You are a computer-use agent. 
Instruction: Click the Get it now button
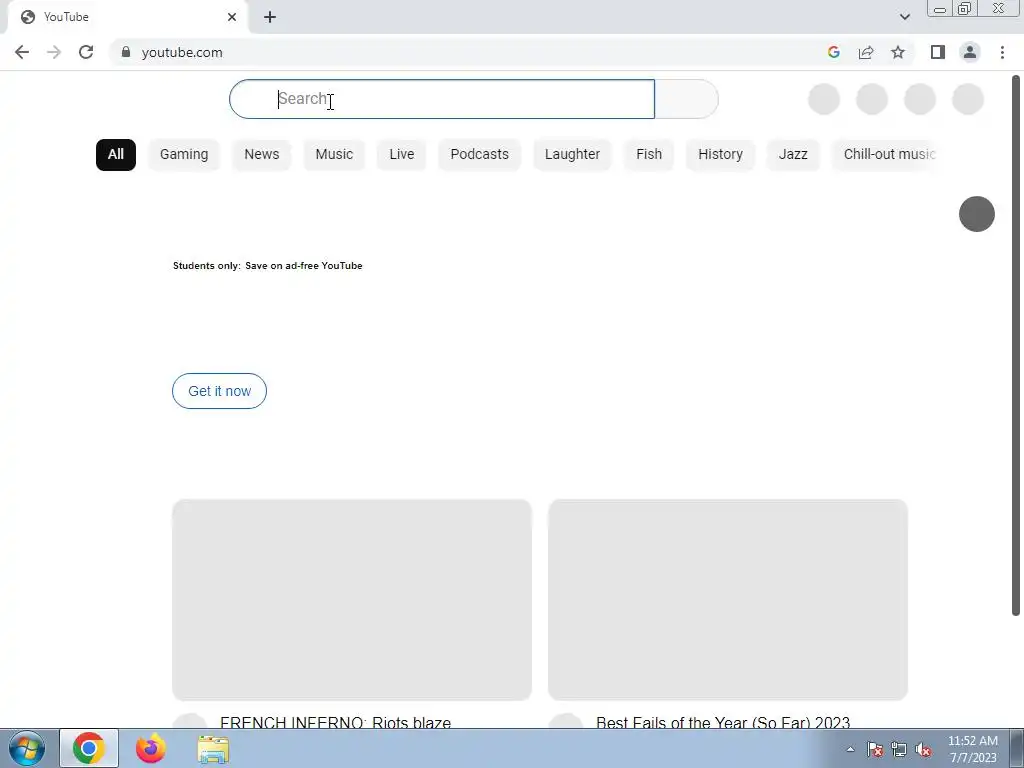219,391
